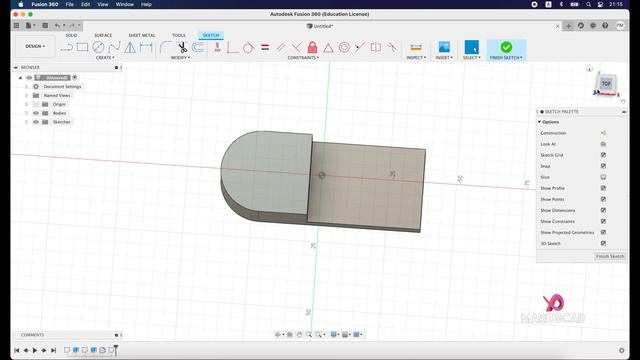Toggle Show Points checkbox

(x=603, y=199)
